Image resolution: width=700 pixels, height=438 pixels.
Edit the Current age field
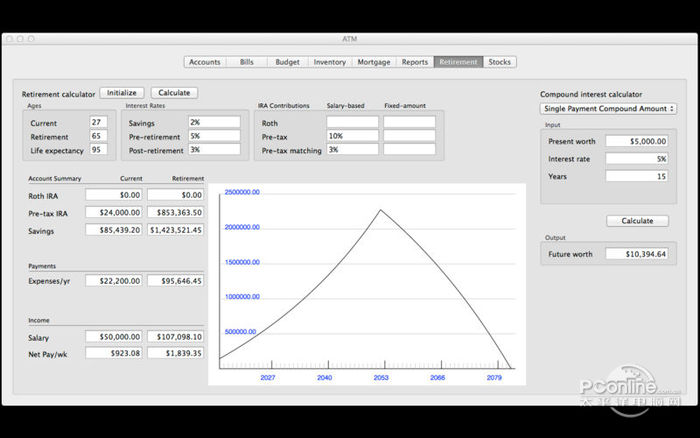point(98,122)
